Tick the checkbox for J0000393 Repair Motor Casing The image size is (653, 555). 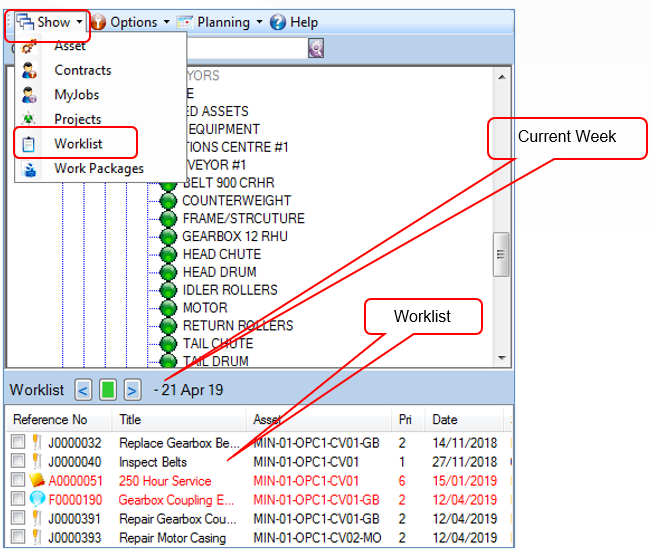tap(18, 536)
